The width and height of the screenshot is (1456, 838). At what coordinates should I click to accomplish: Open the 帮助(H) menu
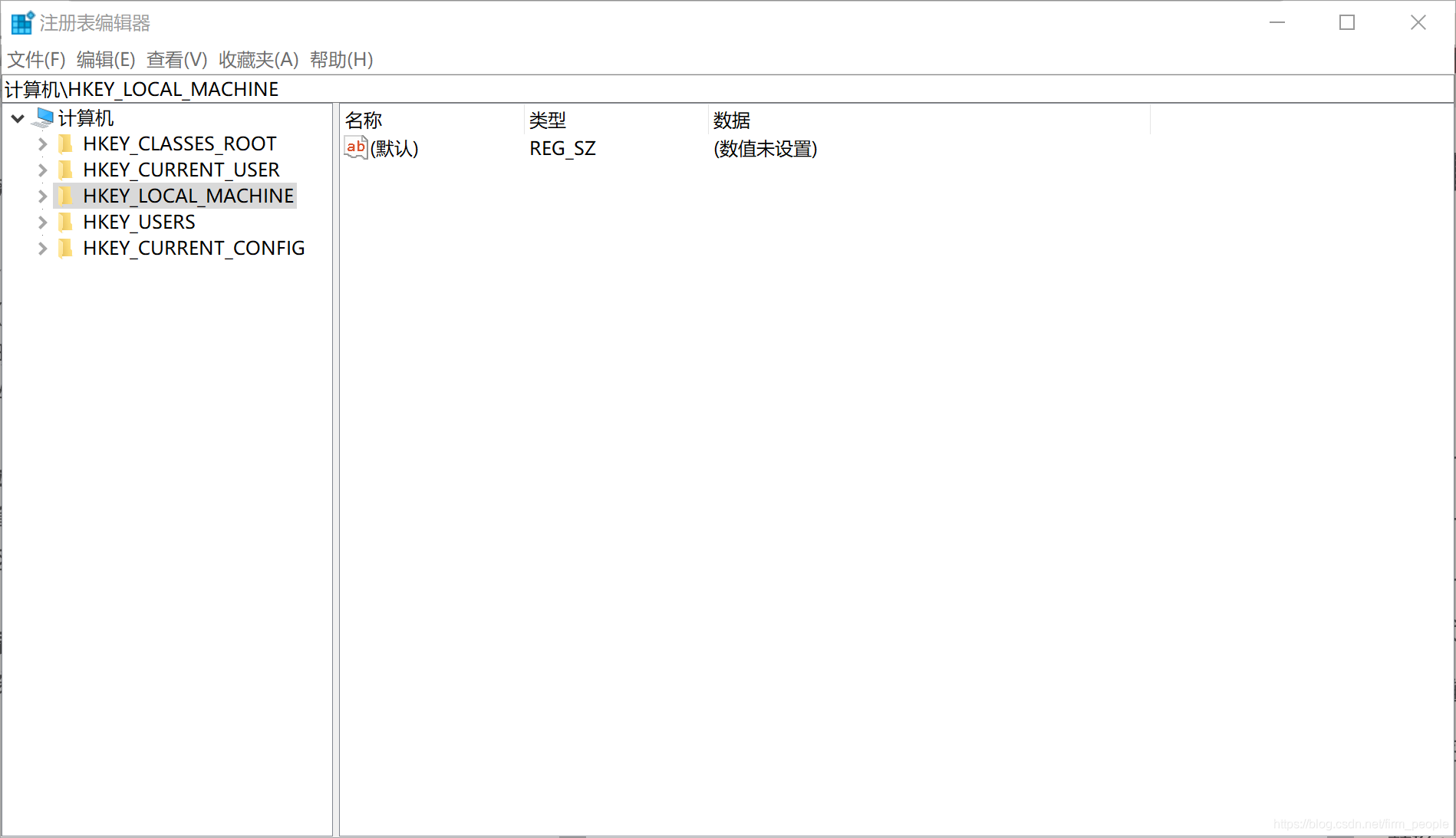[341, 60]
